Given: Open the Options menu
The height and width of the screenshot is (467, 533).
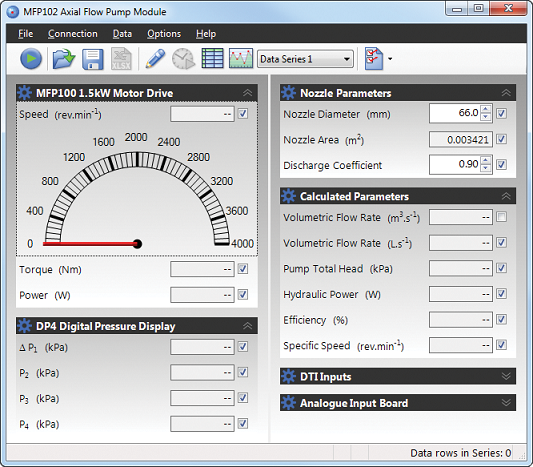Looking at the screenshot, I should tap(164, 34).
